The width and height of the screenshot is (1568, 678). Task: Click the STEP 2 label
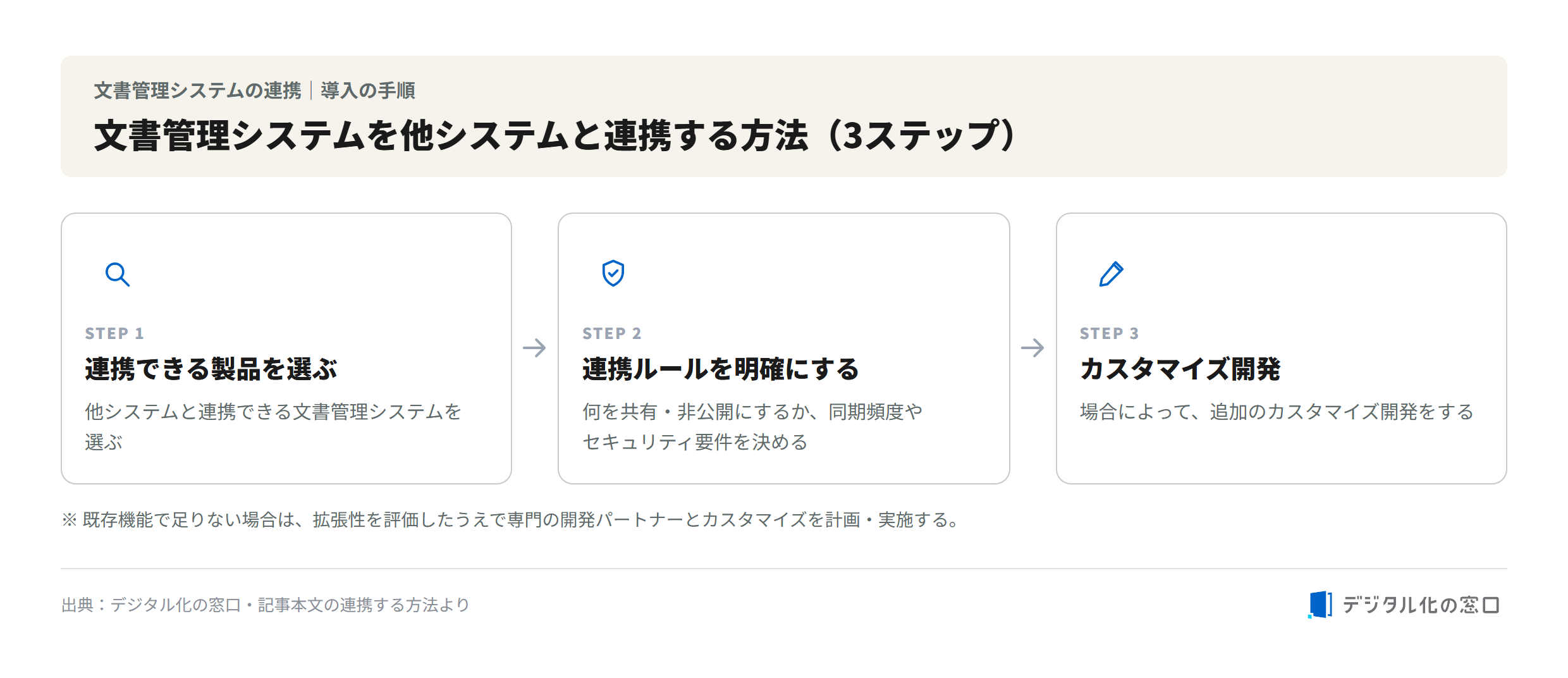coord(612,333)
